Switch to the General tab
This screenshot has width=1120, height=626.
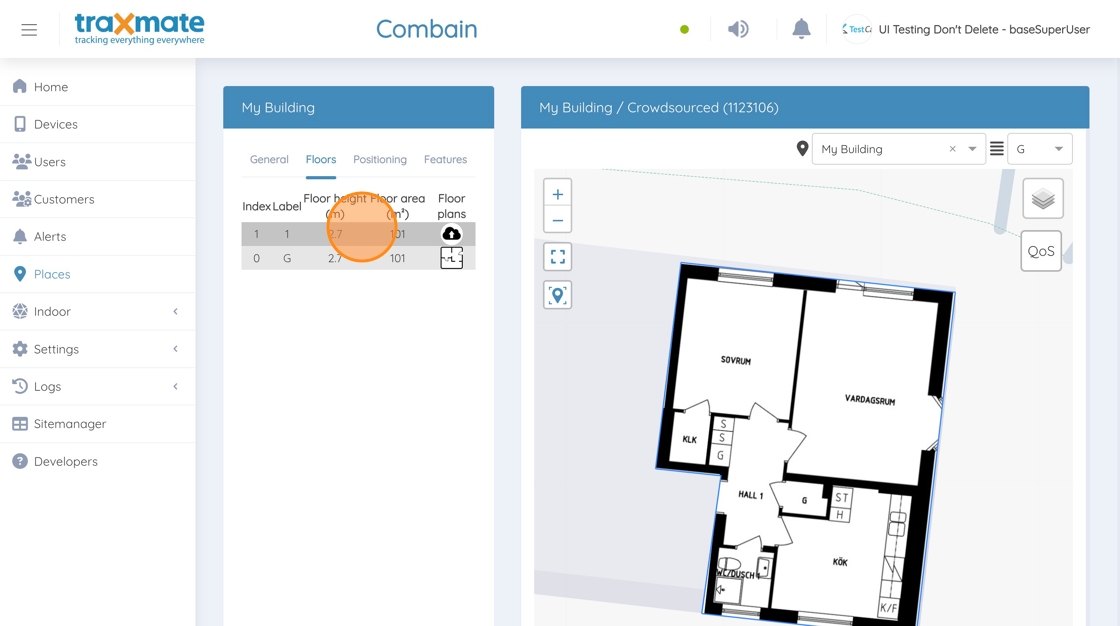coord(269,159)
